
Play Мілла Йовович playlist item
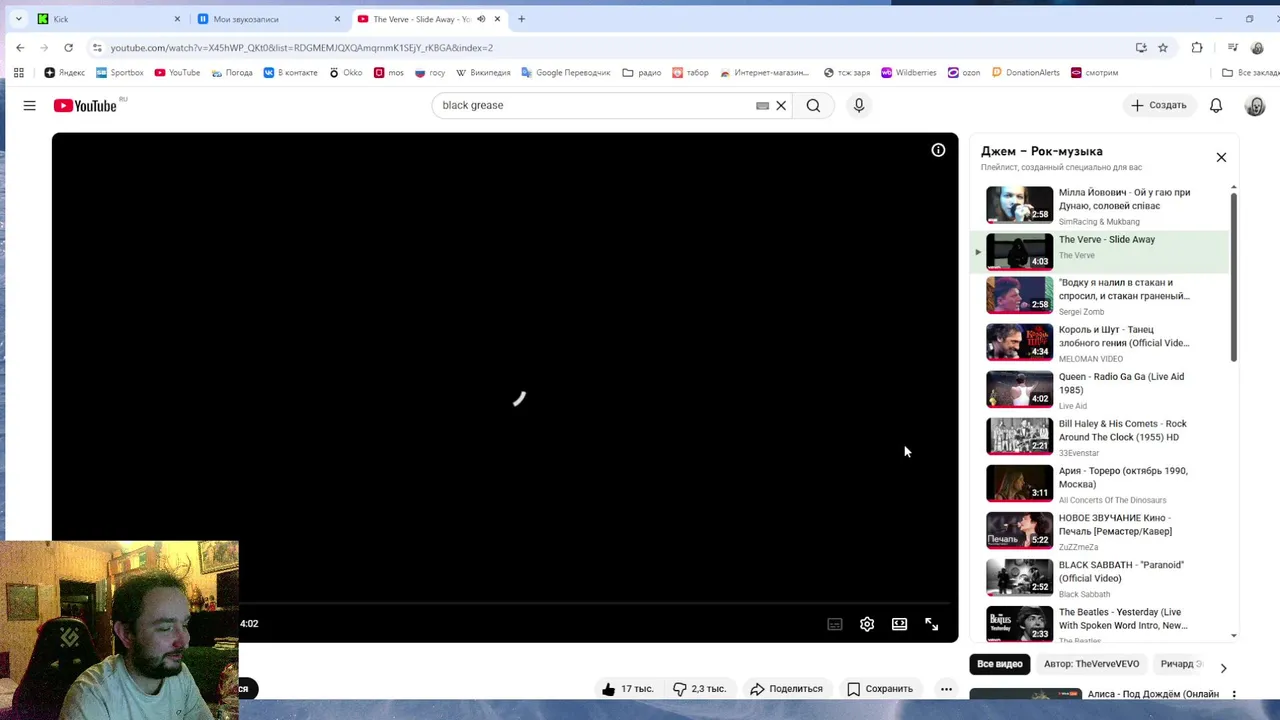[x=1100, y=205]
